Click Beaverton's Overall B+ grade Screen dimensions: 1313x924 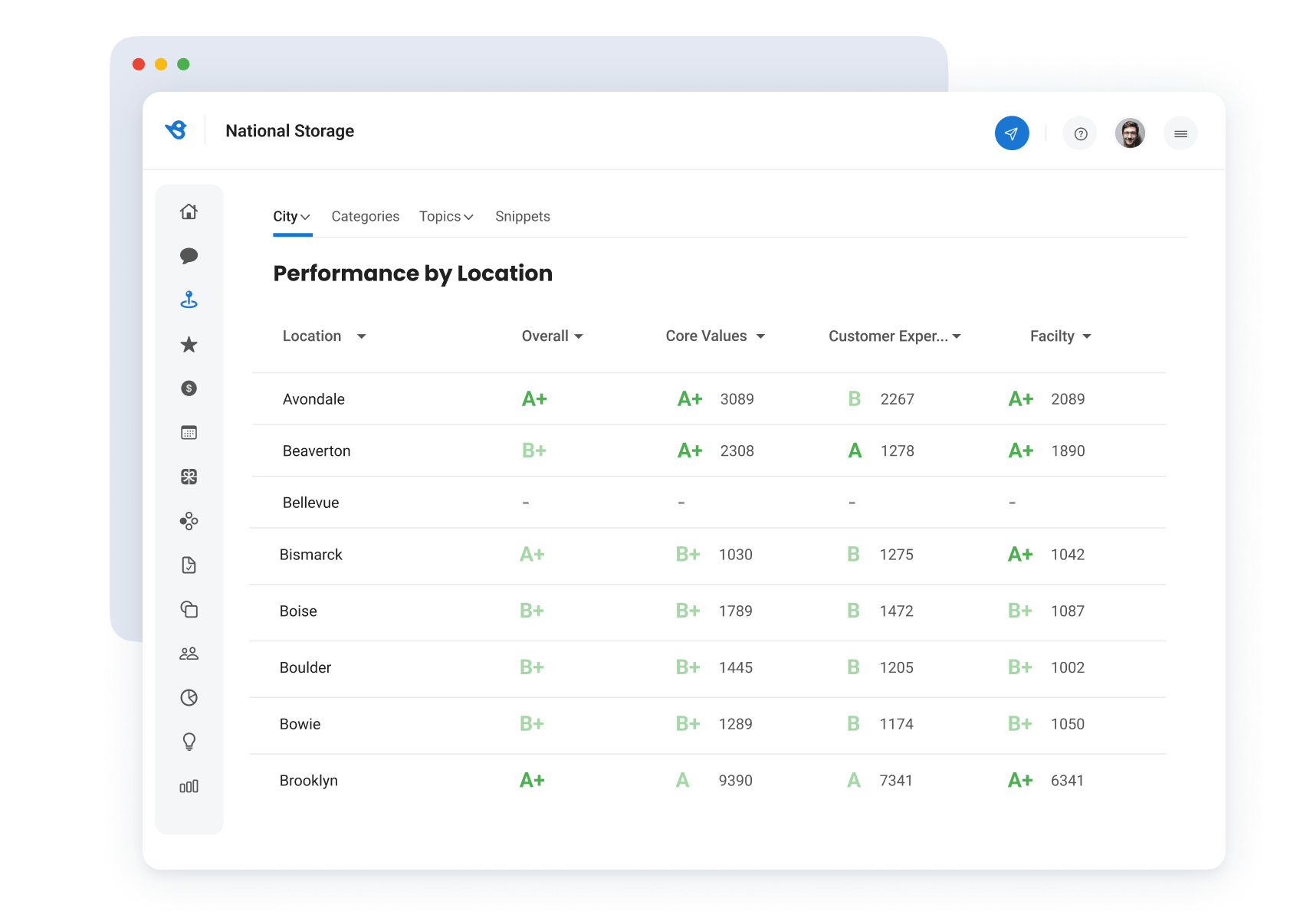point(534,451)
